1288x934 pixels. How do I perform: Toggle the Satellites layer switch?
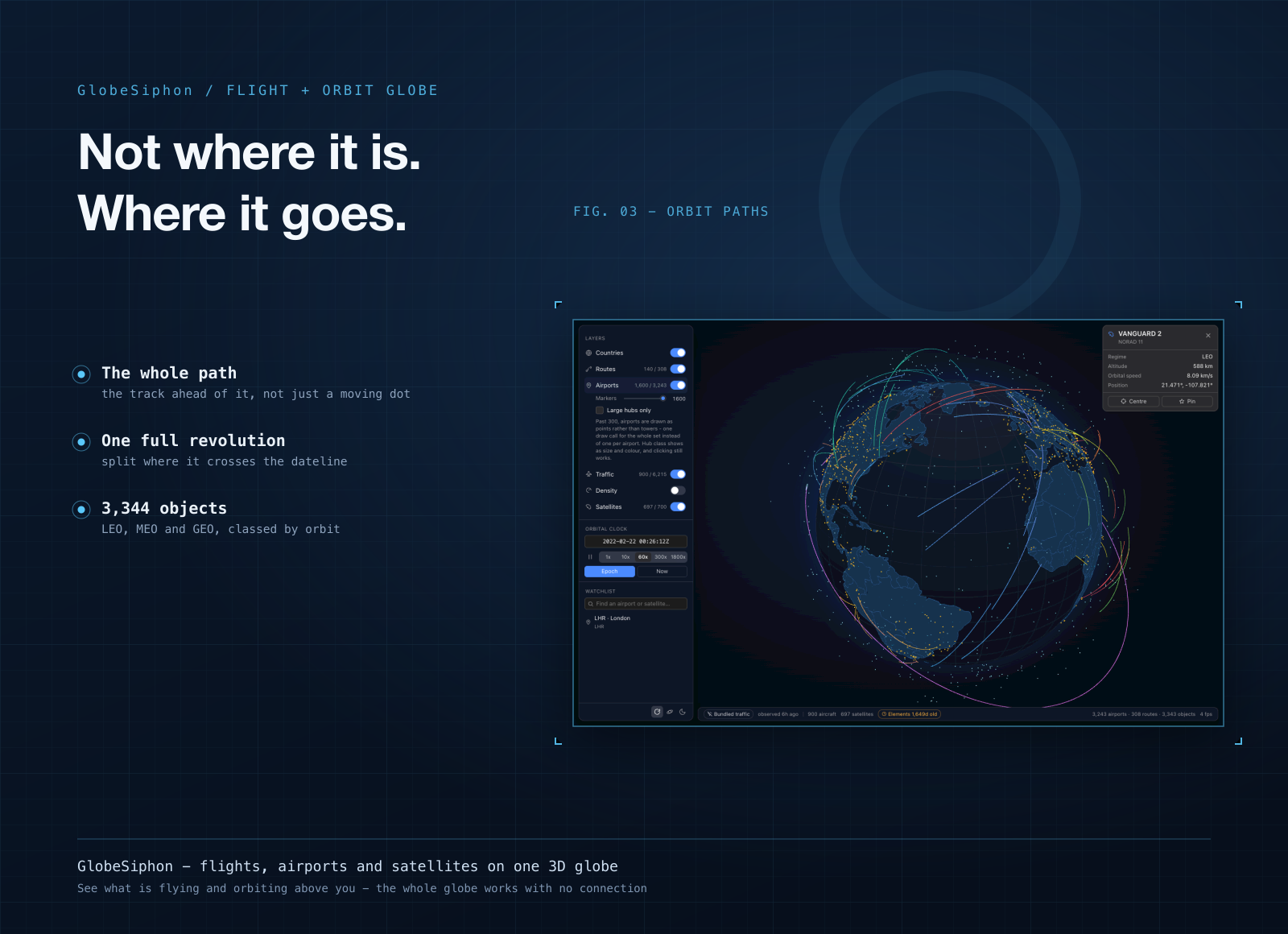(678, 506)
